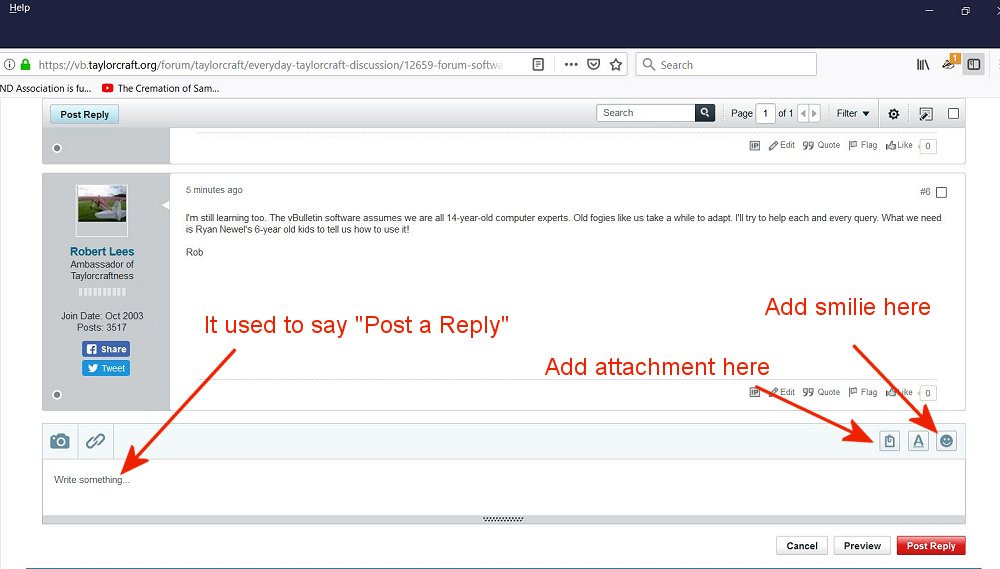Open the attachment clipboard icon in editor
The image size is (1000, 569).
(x=889, y=441)
